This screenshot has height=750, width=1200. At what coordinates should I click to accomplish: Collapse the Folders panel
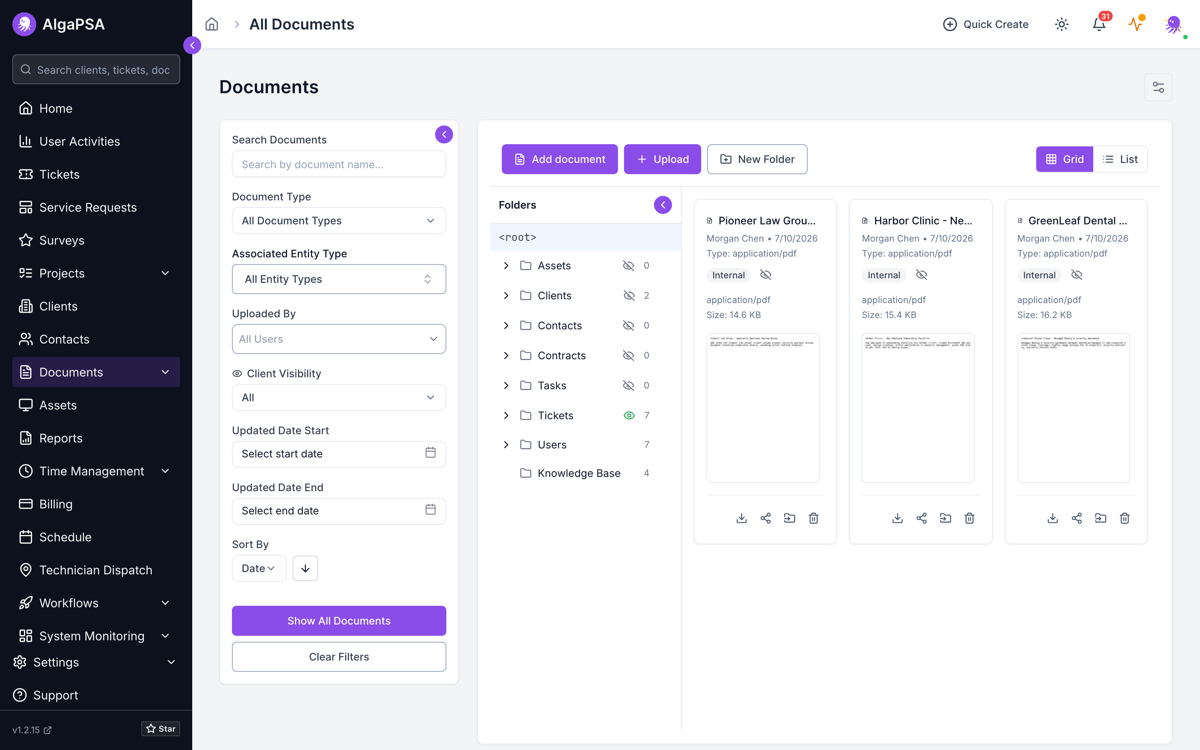point(663,205)
